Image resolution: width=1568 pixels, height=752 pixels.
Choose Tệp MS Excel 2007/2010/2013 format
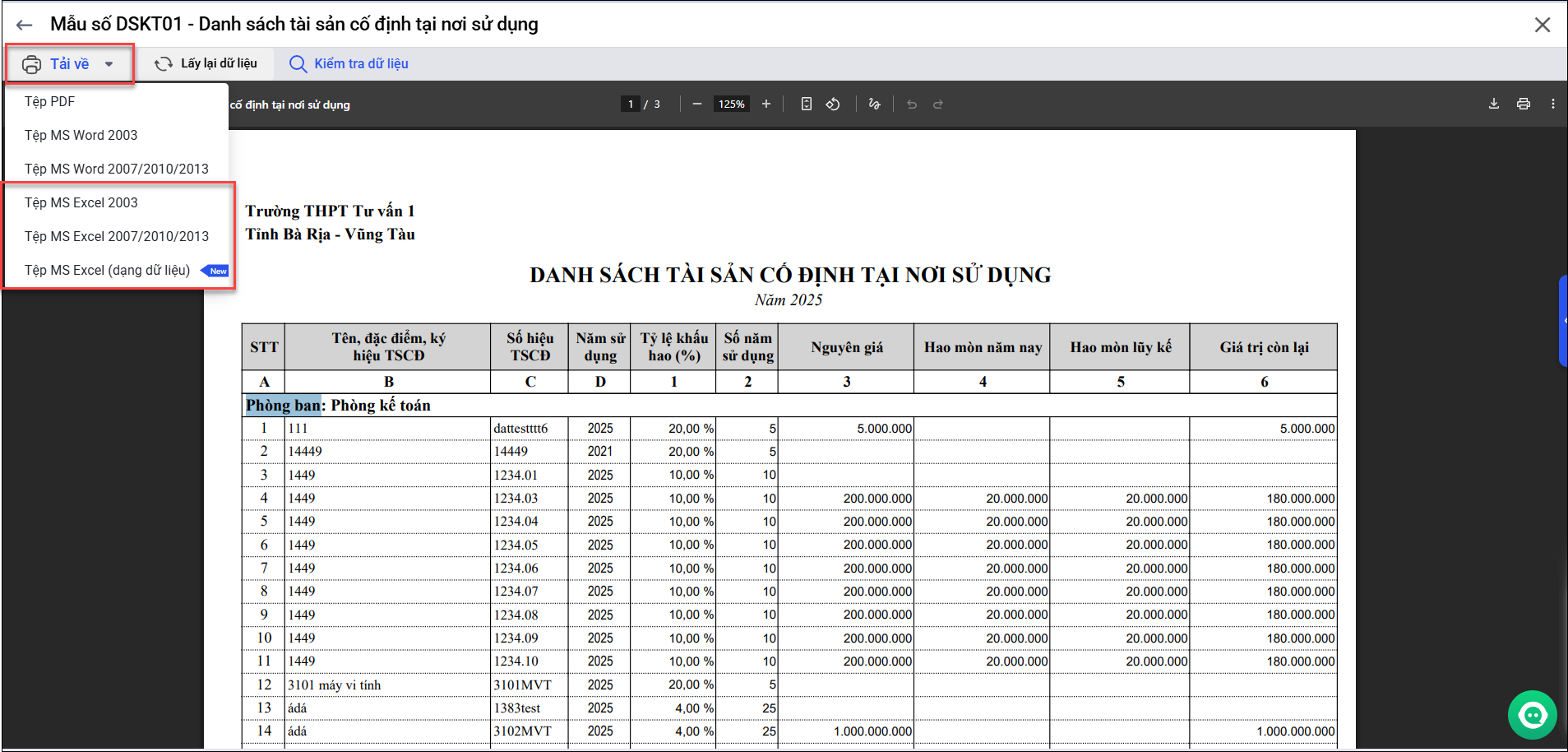tap(116, 236)
